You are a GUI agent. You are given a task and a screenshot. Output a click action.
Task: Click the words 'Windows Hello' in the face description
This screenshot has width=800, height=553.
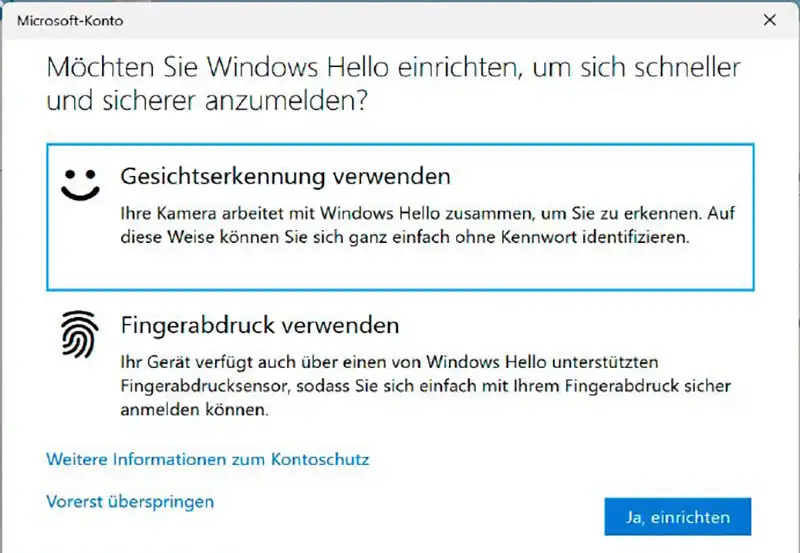pos(380,213)
